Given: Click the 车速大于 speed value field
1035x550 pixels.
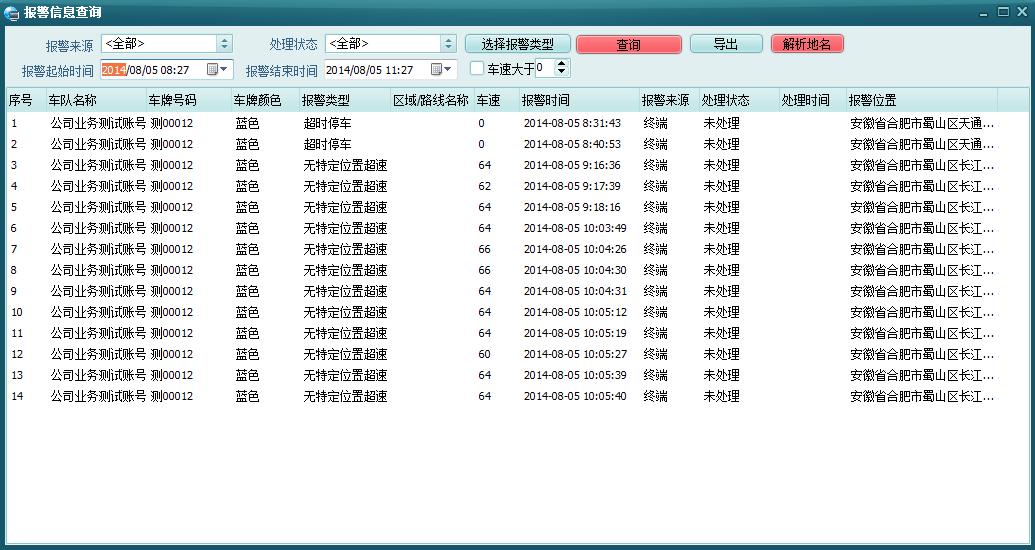Looking at the screenshot, I should (x=544, y=69).
